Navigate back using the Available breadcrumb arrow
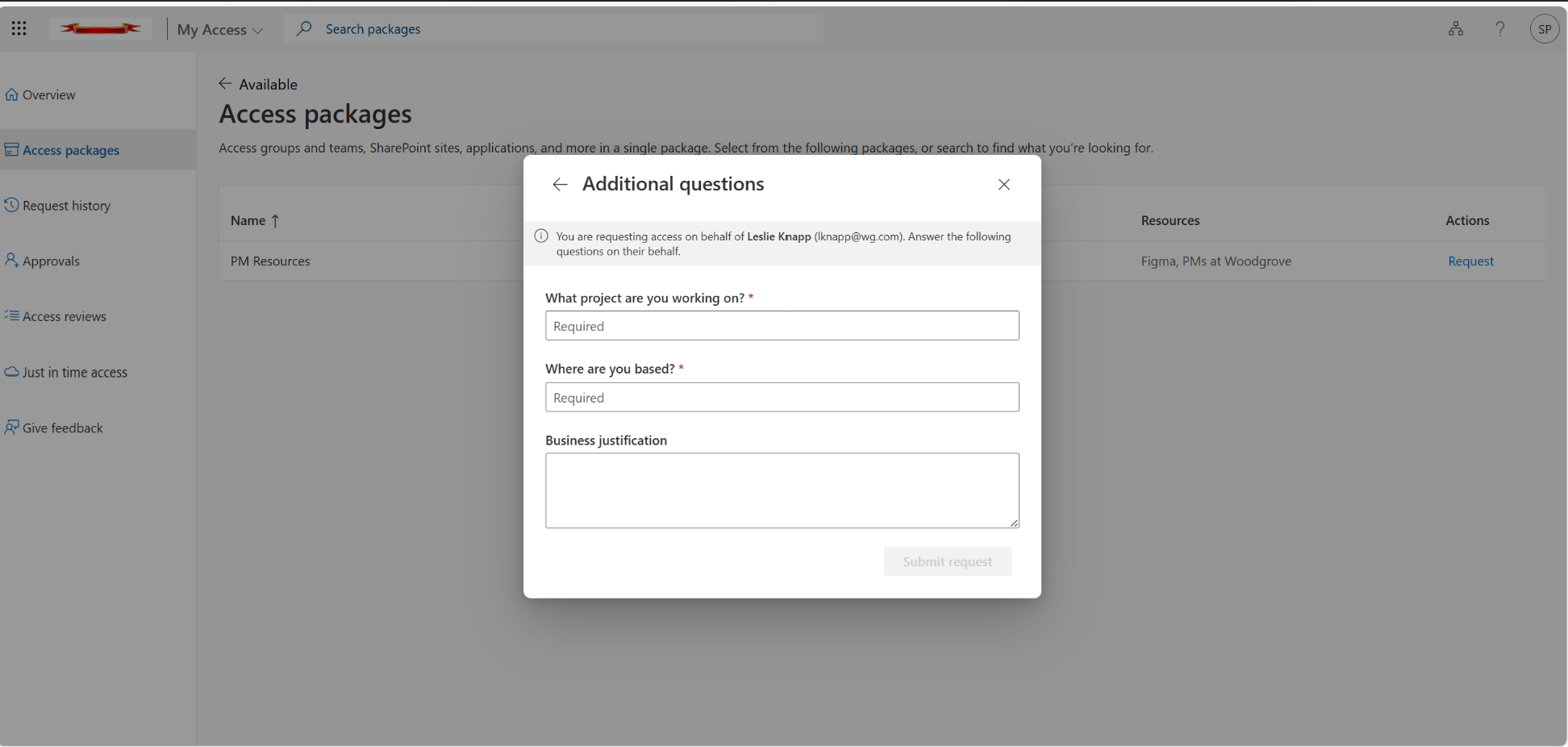This screenshot has width=1568, height=747. pyautogui.click(x=226, y=83)
